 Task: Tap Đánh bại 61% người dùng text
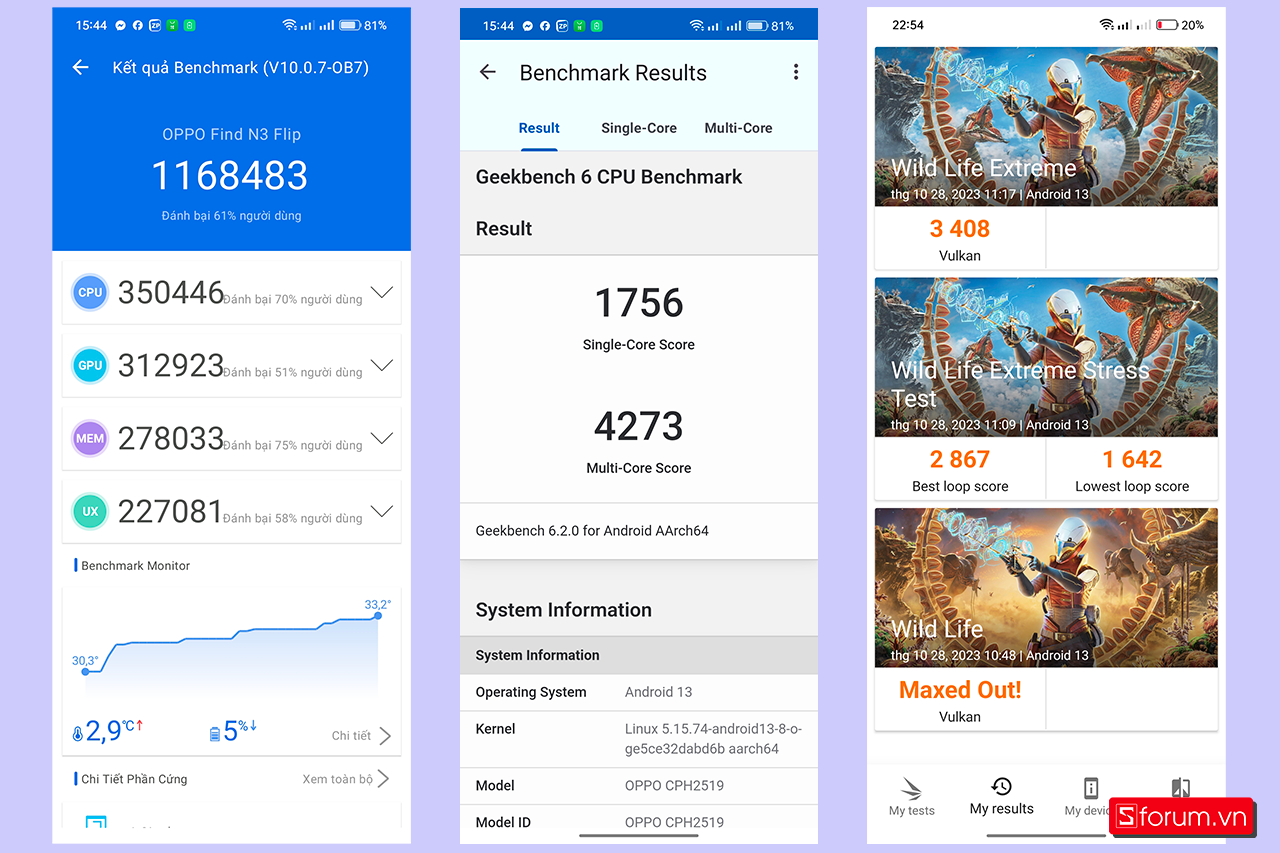pos(231,215)
